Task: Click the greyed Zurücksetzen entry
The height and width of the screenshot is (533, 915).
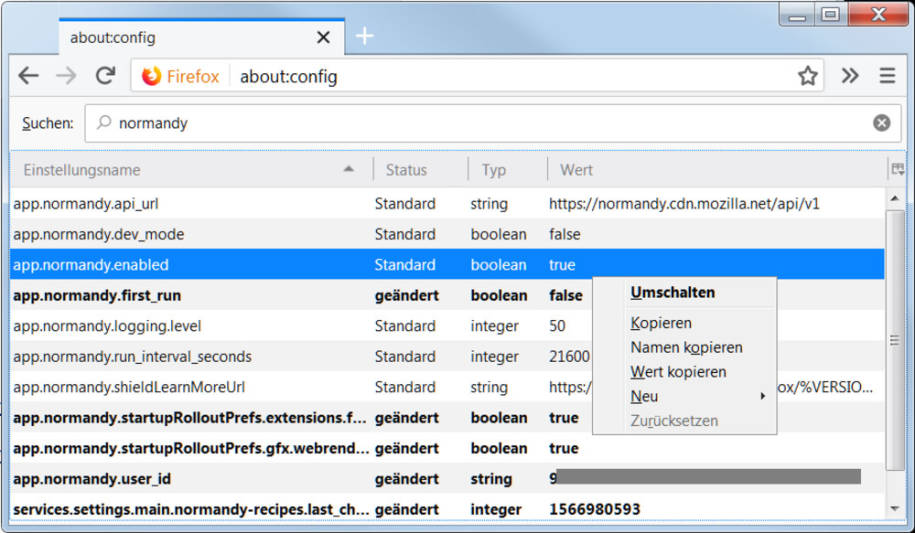Action: click(x=674, y=421)
